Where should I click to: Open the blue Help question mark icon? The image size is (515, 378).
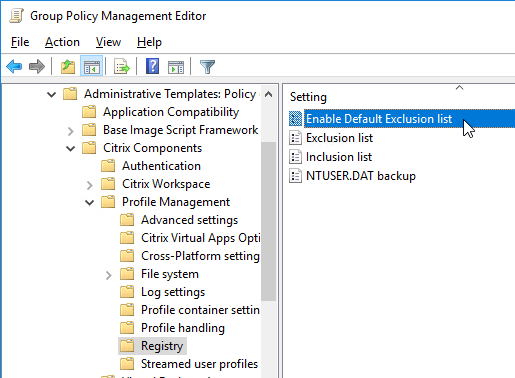pos(152,66)
